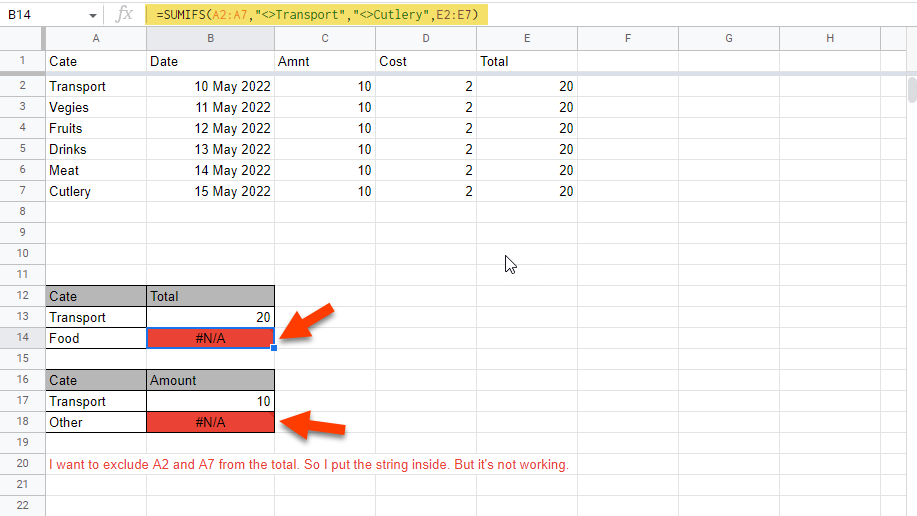Select the 'Other' cell
This screenshot has width=917, height=516.
pyautogui.click(x=96, y=422)
